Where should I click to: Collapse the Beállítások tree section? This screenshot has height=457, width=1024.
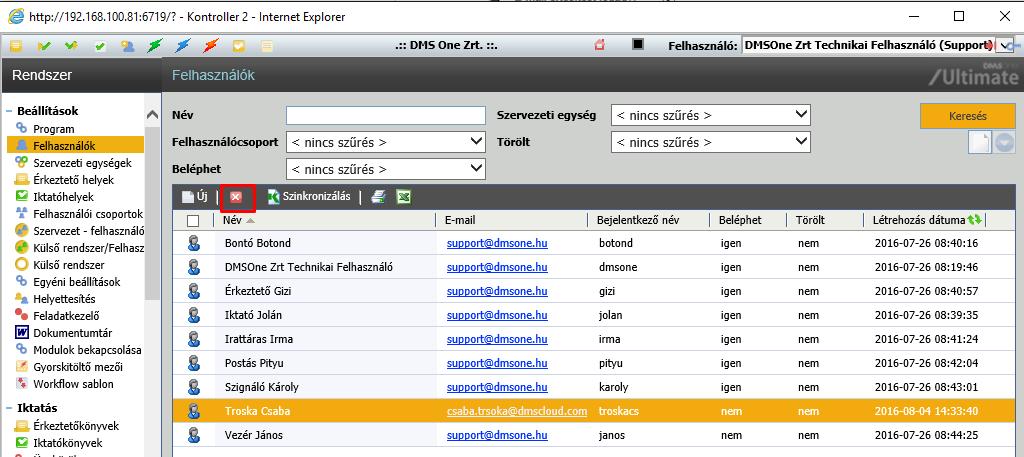pyautogui.click(x=10, y=111)
